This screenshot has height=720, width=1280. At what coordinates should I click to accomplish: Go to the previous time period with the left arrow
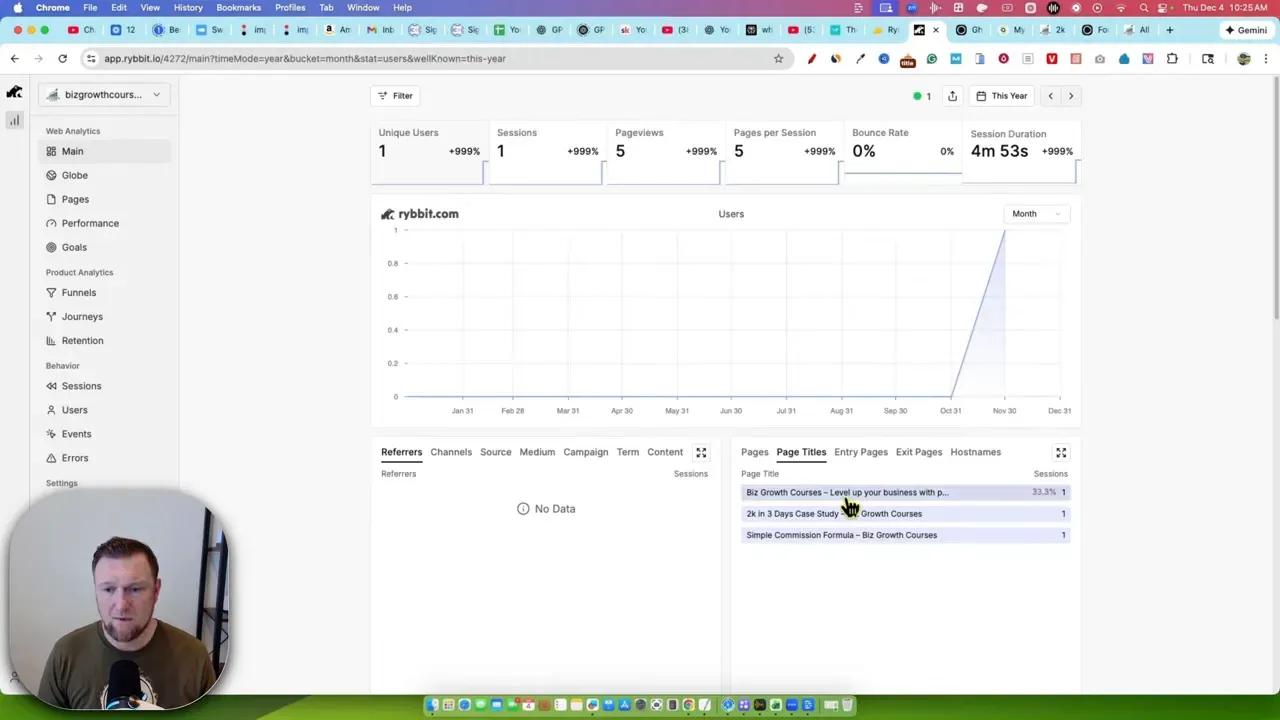tap(1050, 95)
